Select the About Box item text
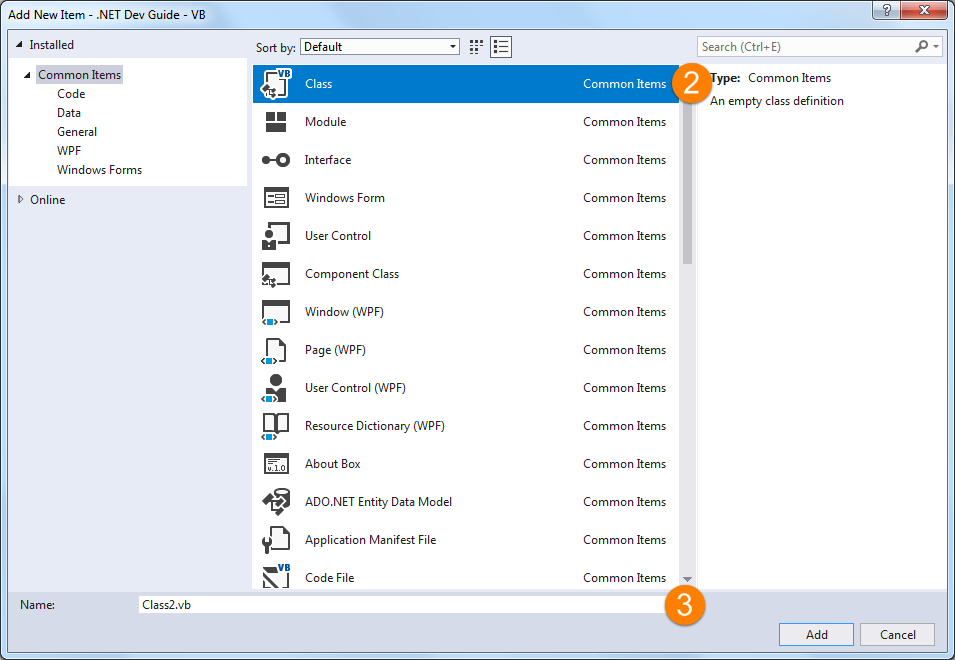This screenshot has height=660, width=955. coord(333,464)
